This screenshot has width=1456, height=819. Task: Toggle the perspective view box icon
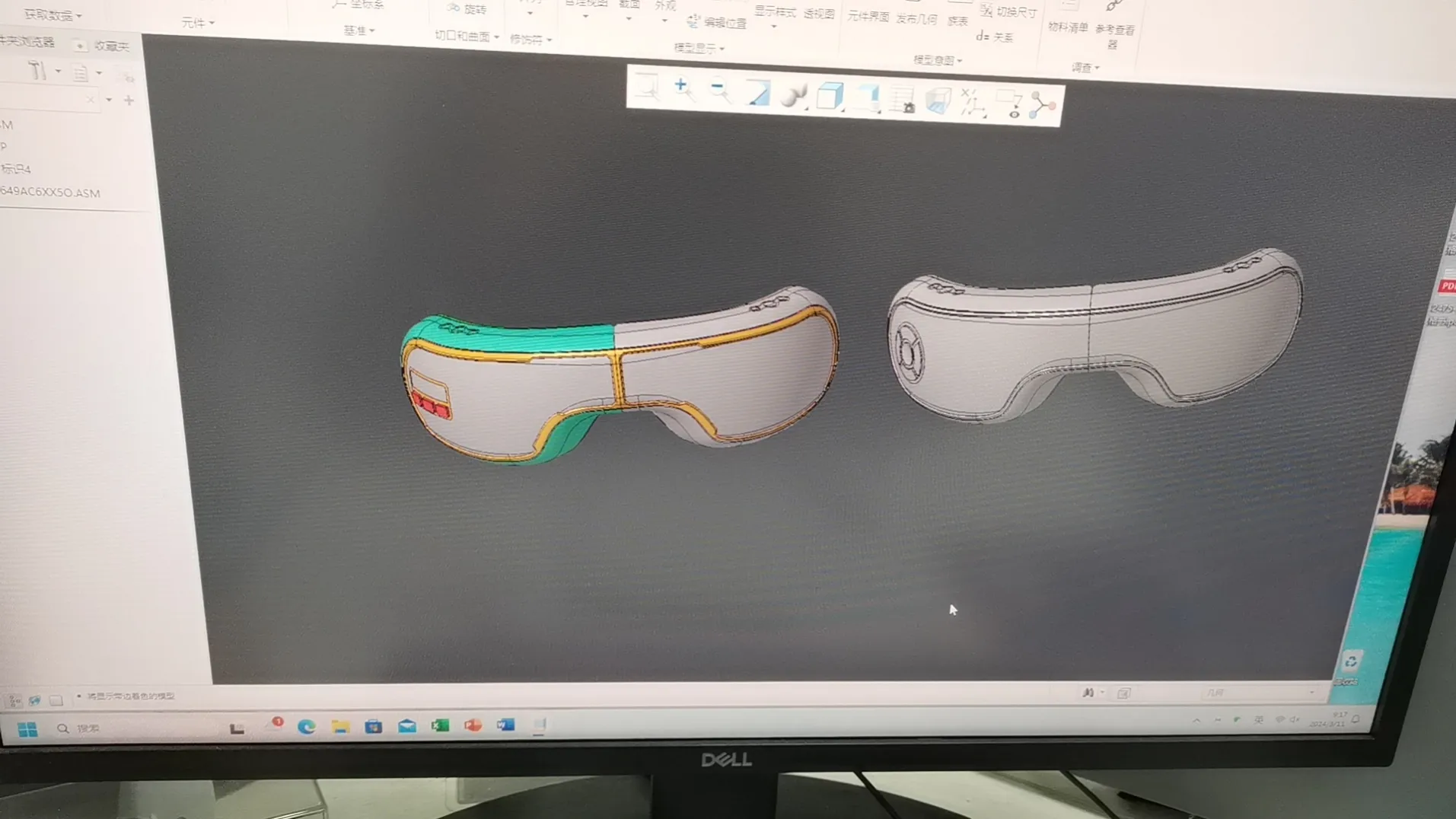[938, 101]
